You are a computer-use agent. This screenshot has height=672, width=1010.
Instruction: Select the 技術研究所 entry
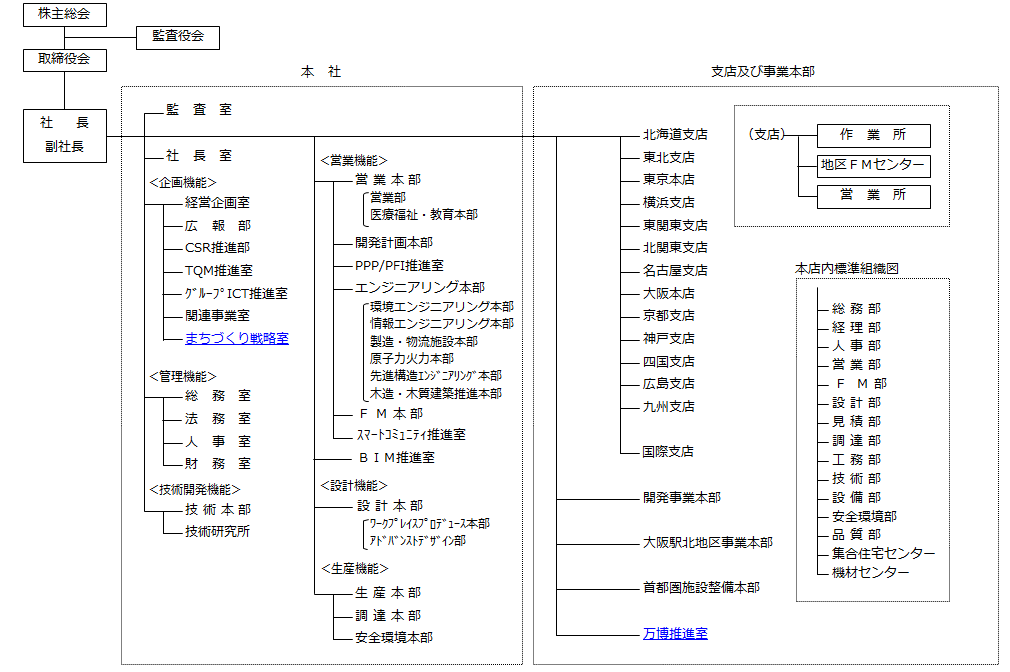tap(217, 531)
